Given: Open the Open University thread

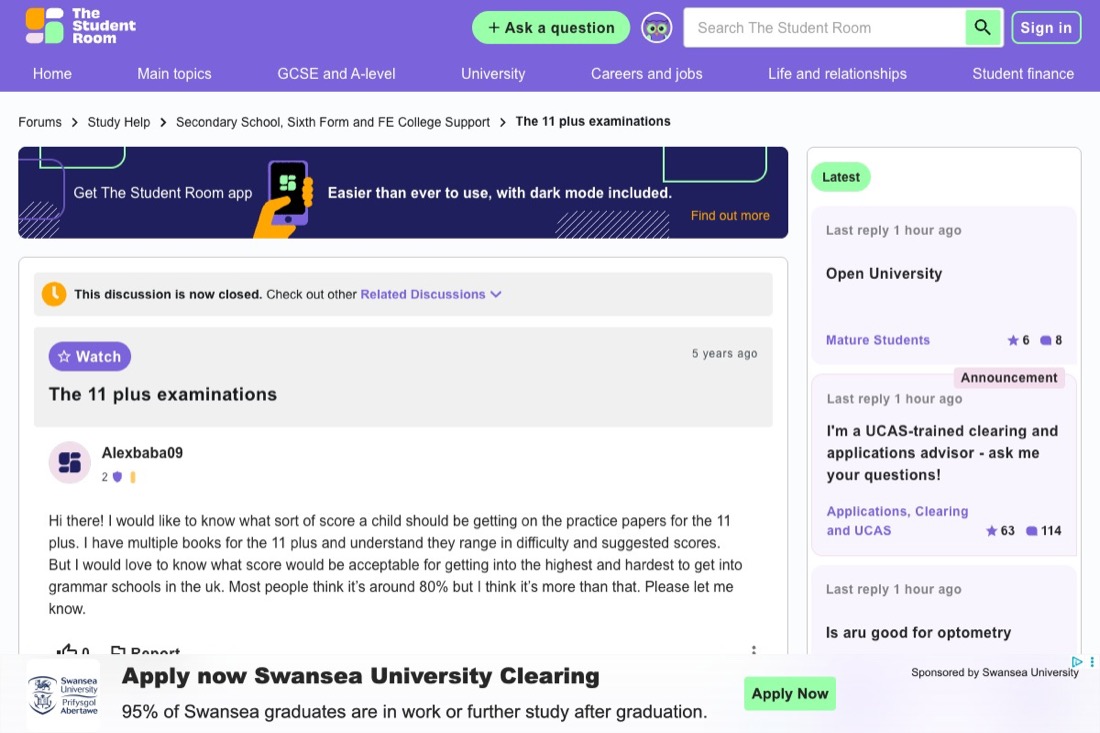Looking at the screenshot, I should (x=883, y=274).
